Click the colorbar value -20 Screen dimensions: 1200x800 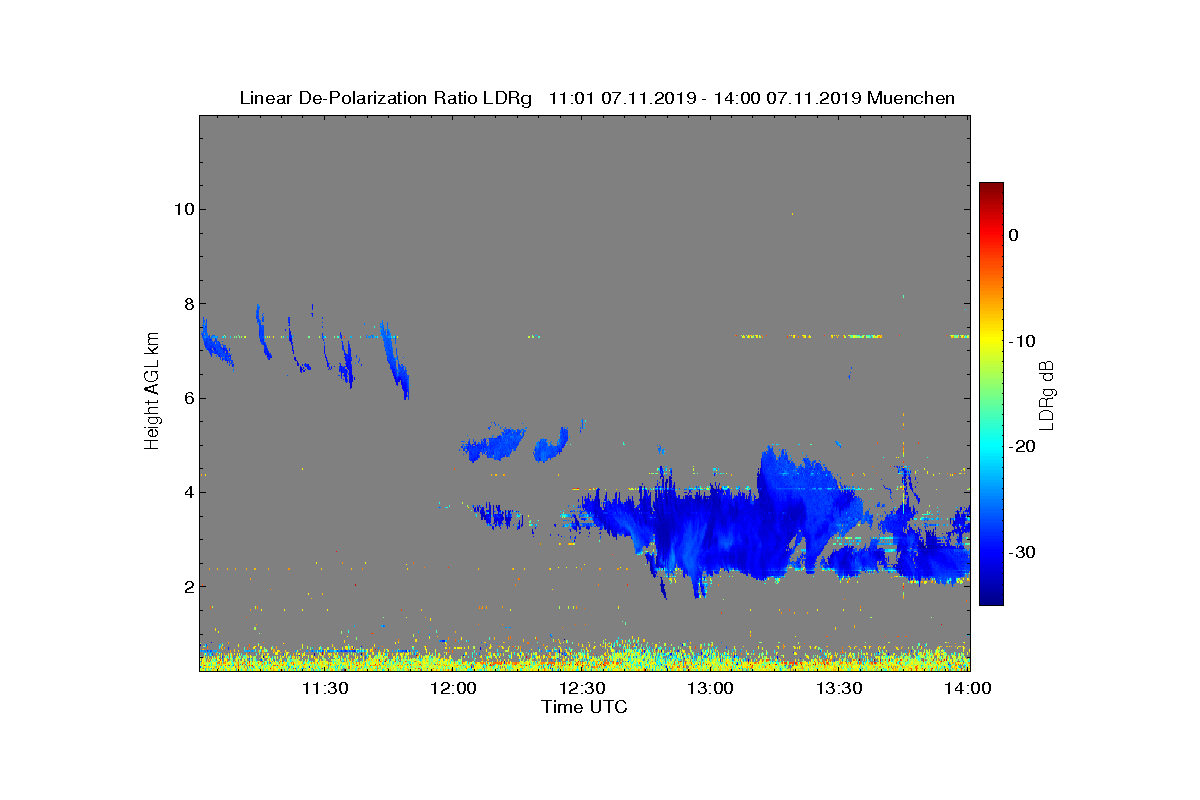(x=1022, y=447)
